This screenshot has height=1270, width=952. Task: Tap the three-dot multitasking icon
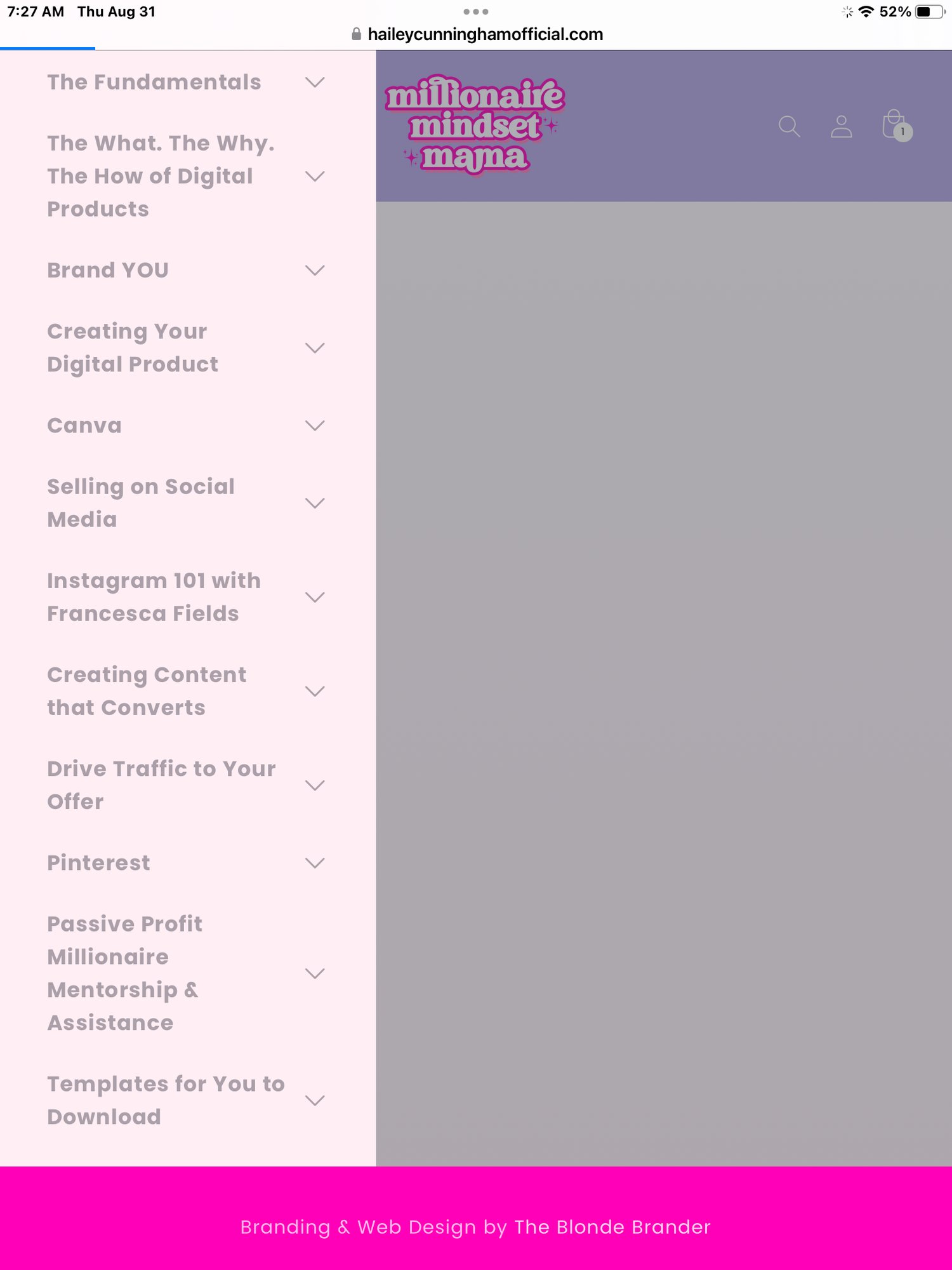pyautogui.click(x=475, y=11)
